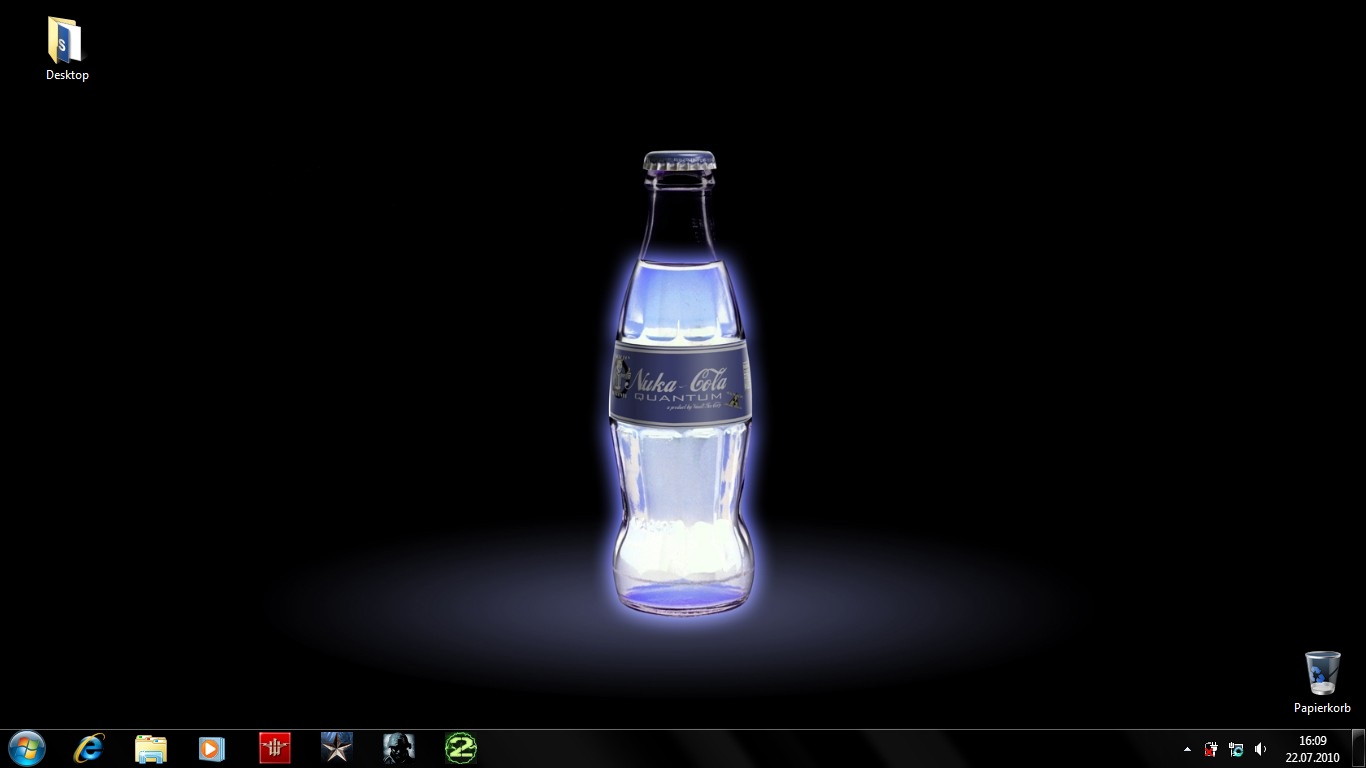
Task: Launch Internet Explorer from the taskbar
Action: pyautogui.click(x=89, y=748)
